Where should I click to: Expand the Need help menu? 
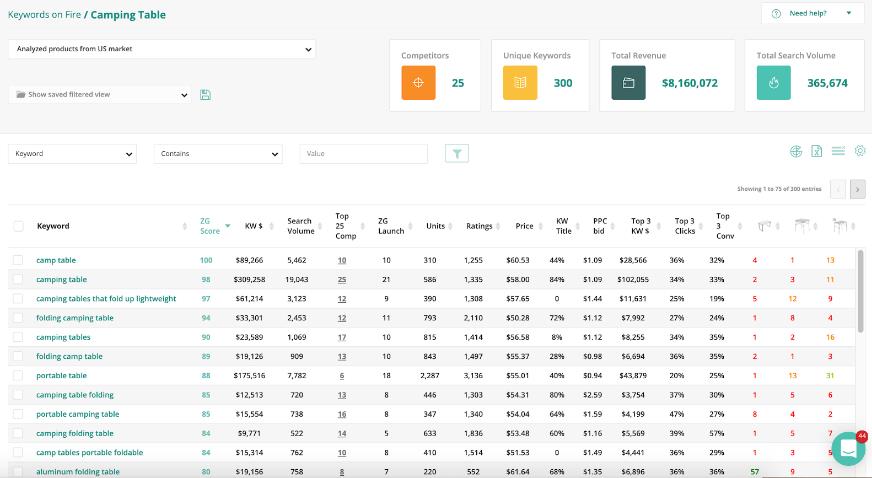pyautogui.click(x=812, y=13)
